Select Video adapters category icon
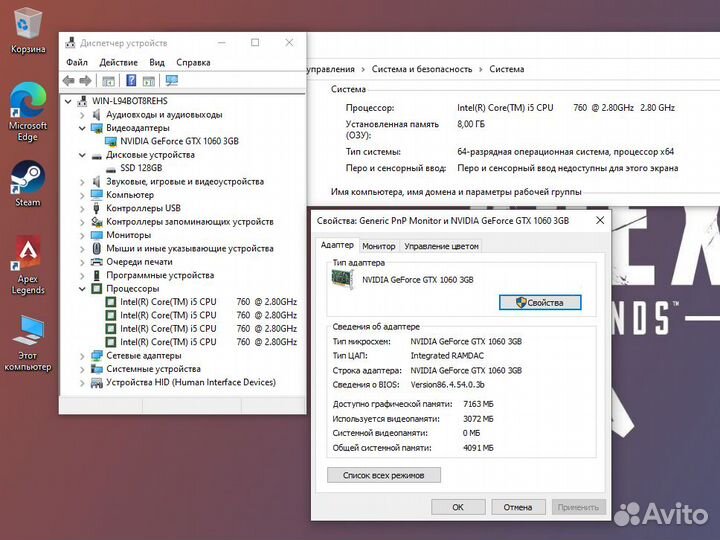This screenshot has height=540, width=720. click(x=96, y=128)
